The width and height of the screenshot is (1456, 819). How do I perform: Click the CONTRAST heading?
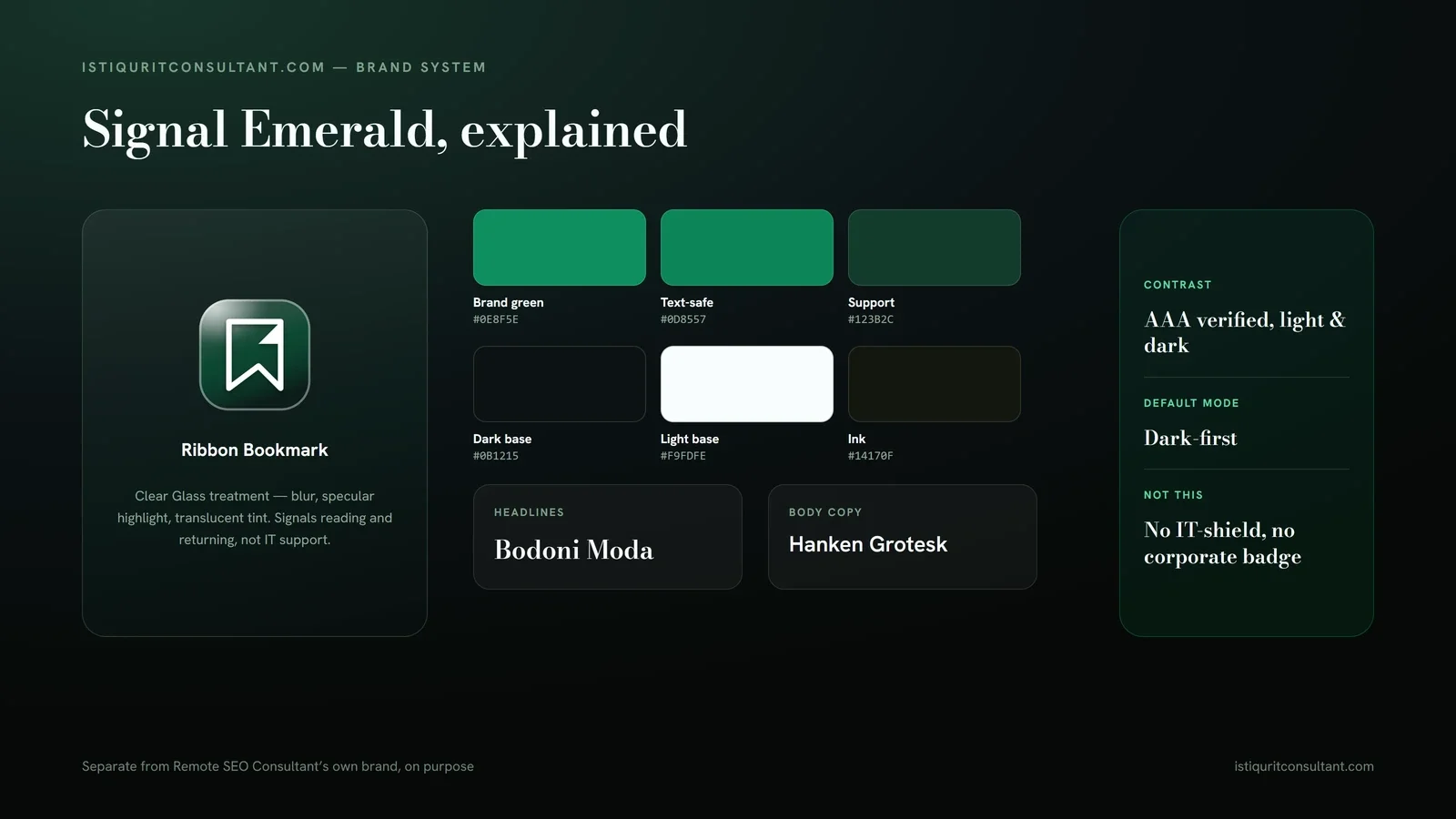pos(1178,285)
